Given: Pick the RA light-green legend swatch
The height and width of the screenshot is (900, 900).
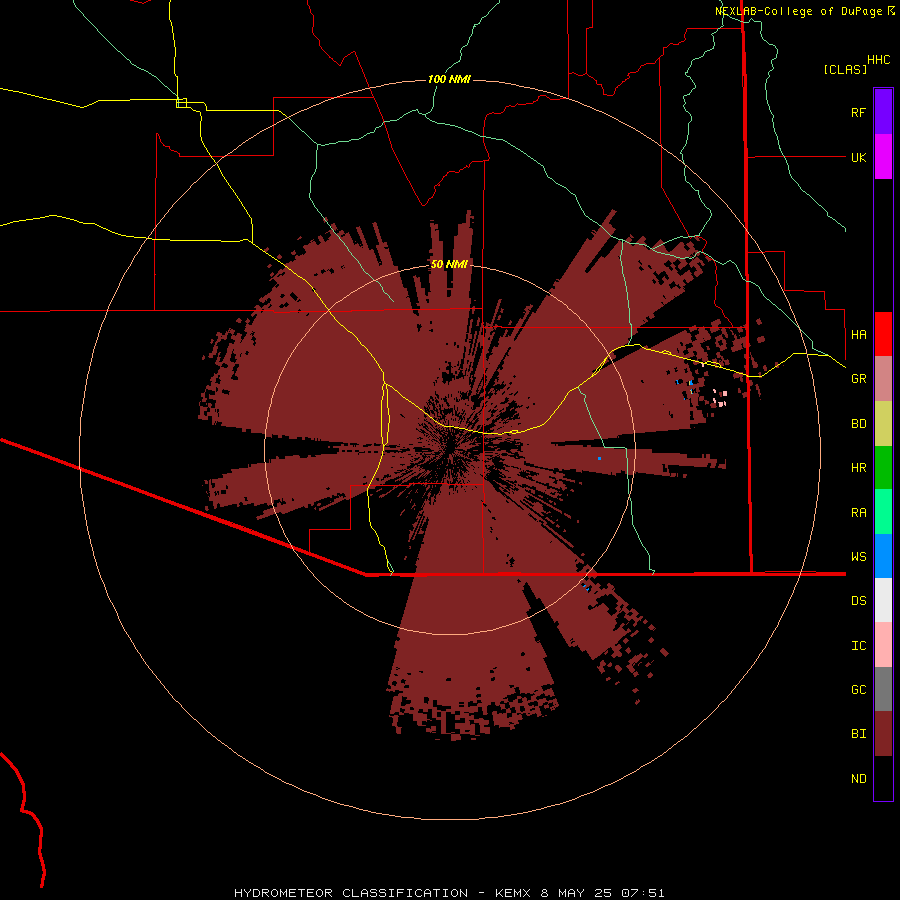Looking at the screenshot, I should [883, 512].
